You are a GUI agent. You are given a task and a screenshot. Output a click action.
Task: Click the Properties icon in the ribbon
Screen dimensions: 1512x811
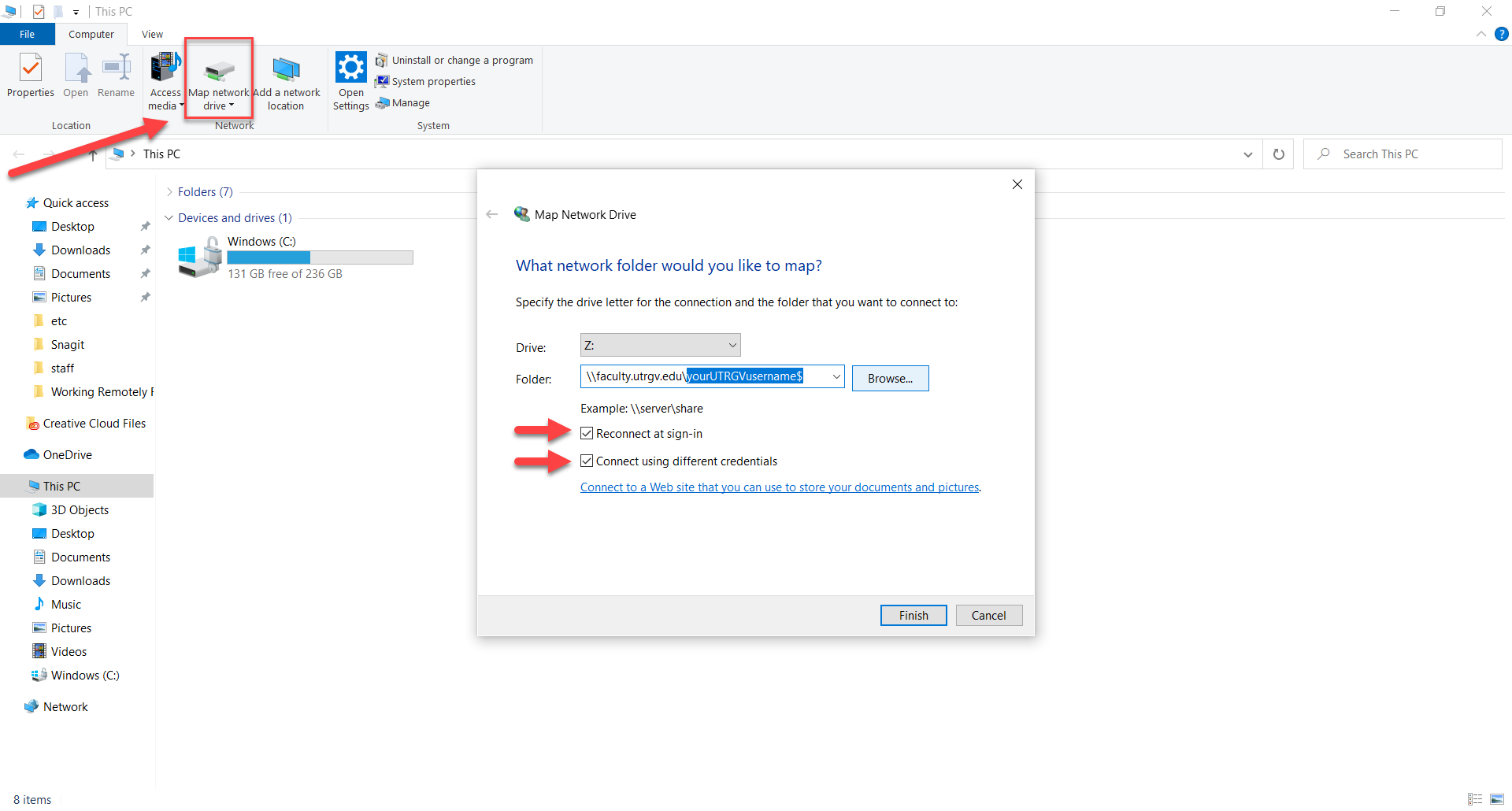coord(31,69)
